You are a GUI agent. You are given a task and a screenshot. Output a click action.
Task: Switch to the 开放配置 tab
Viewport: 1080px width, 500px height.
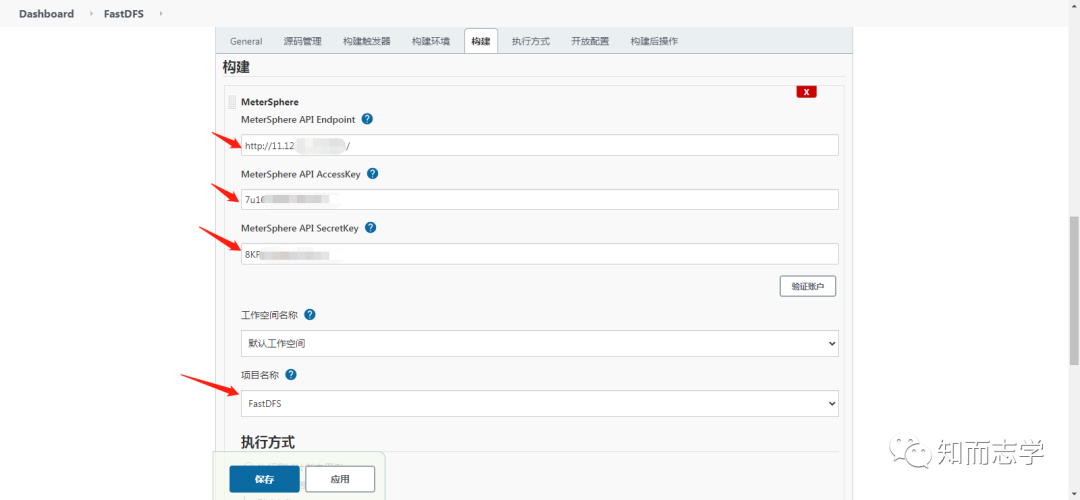tap(590, 41)
